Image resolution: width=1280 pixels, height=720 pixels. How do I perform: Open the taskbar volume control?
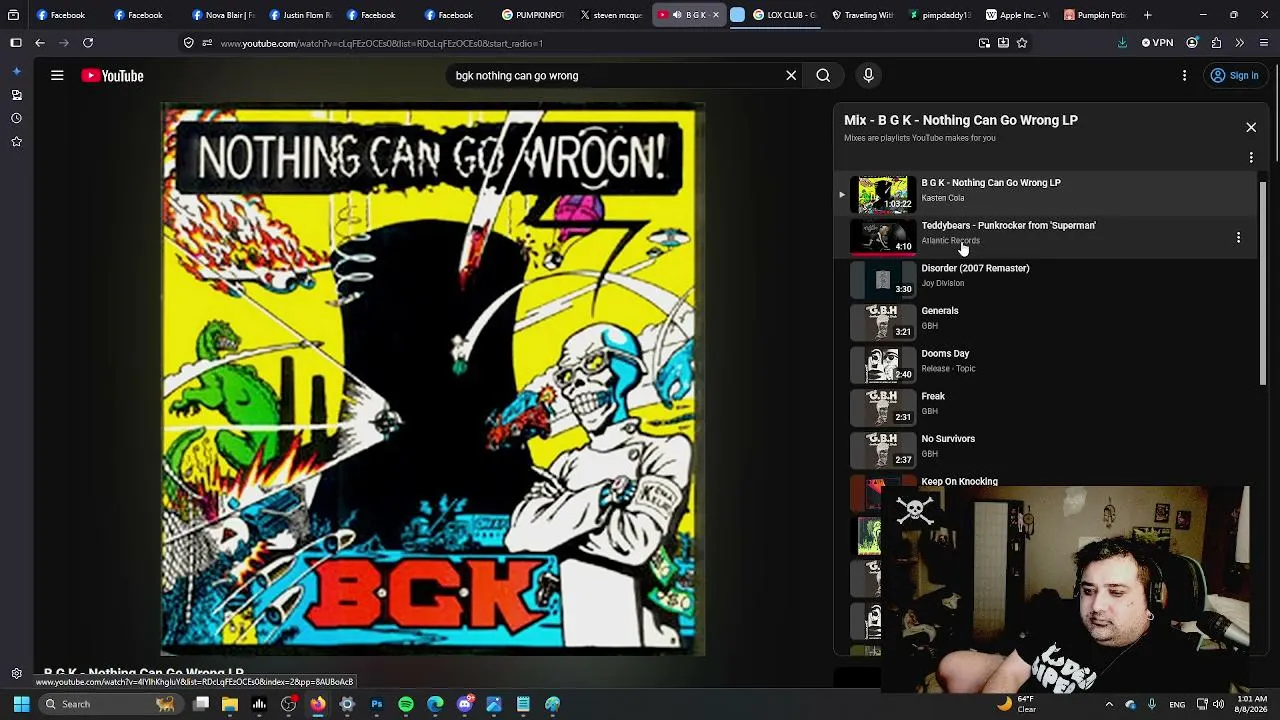pyautogui.click(x=1219, y=704)
